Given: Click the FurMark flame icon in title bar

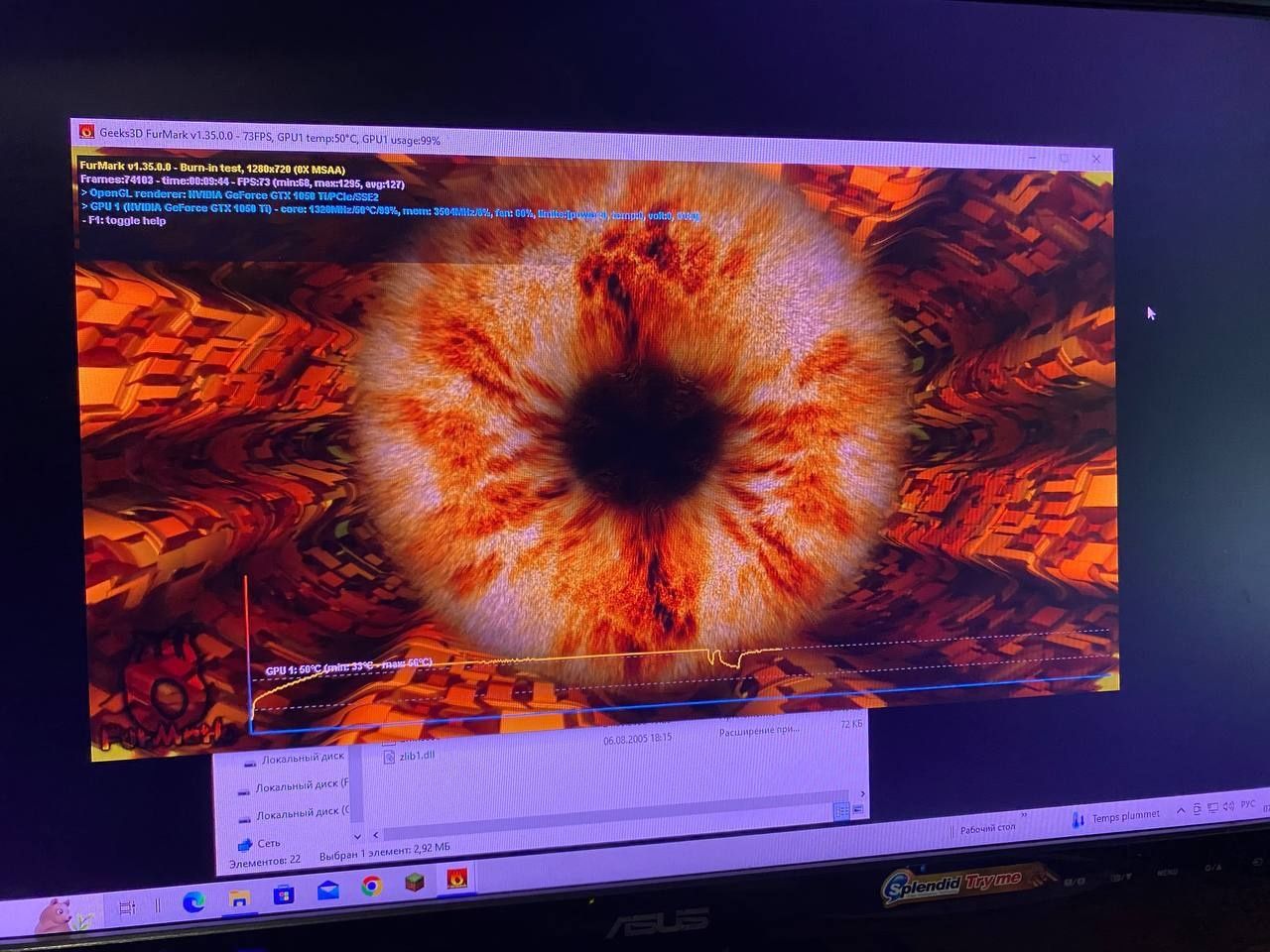Looking at the screenshot, I should 86,131.
